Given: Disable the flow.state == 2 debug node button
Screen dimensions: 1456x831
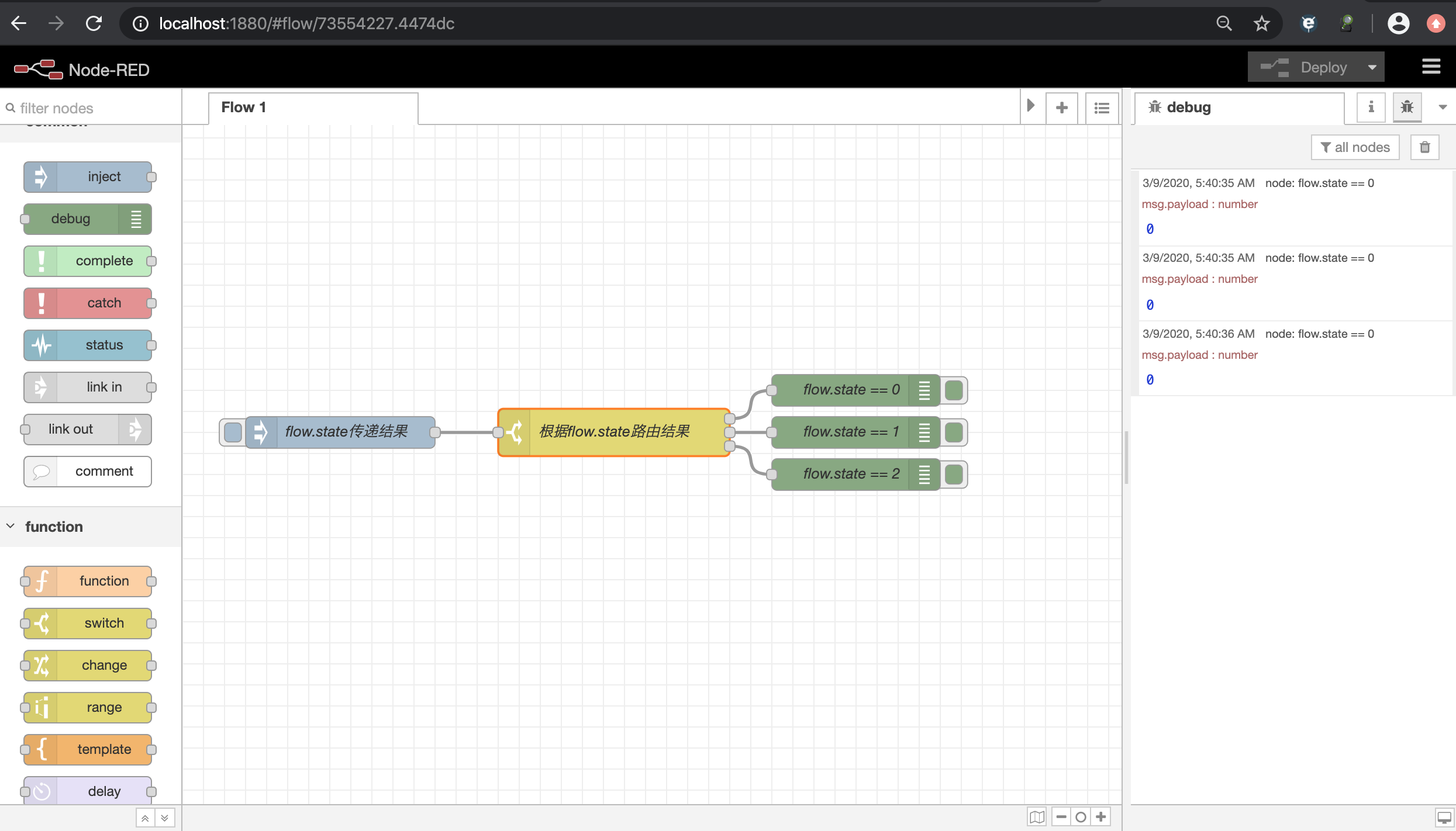Looking at the screenshot, I should point(954,475).
